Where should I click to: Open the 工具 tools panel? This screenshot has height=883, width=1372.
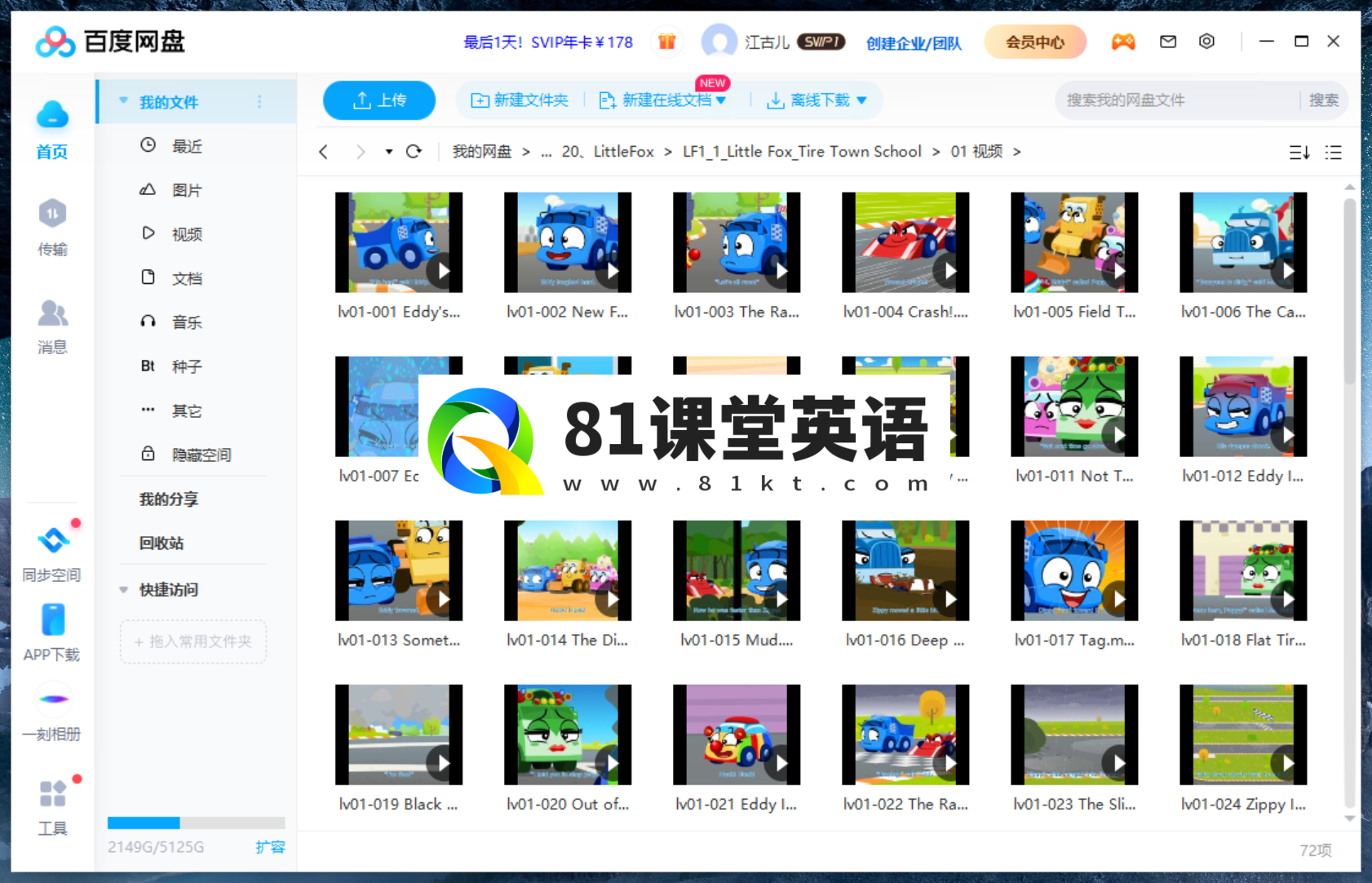click(x=52, y=808)
